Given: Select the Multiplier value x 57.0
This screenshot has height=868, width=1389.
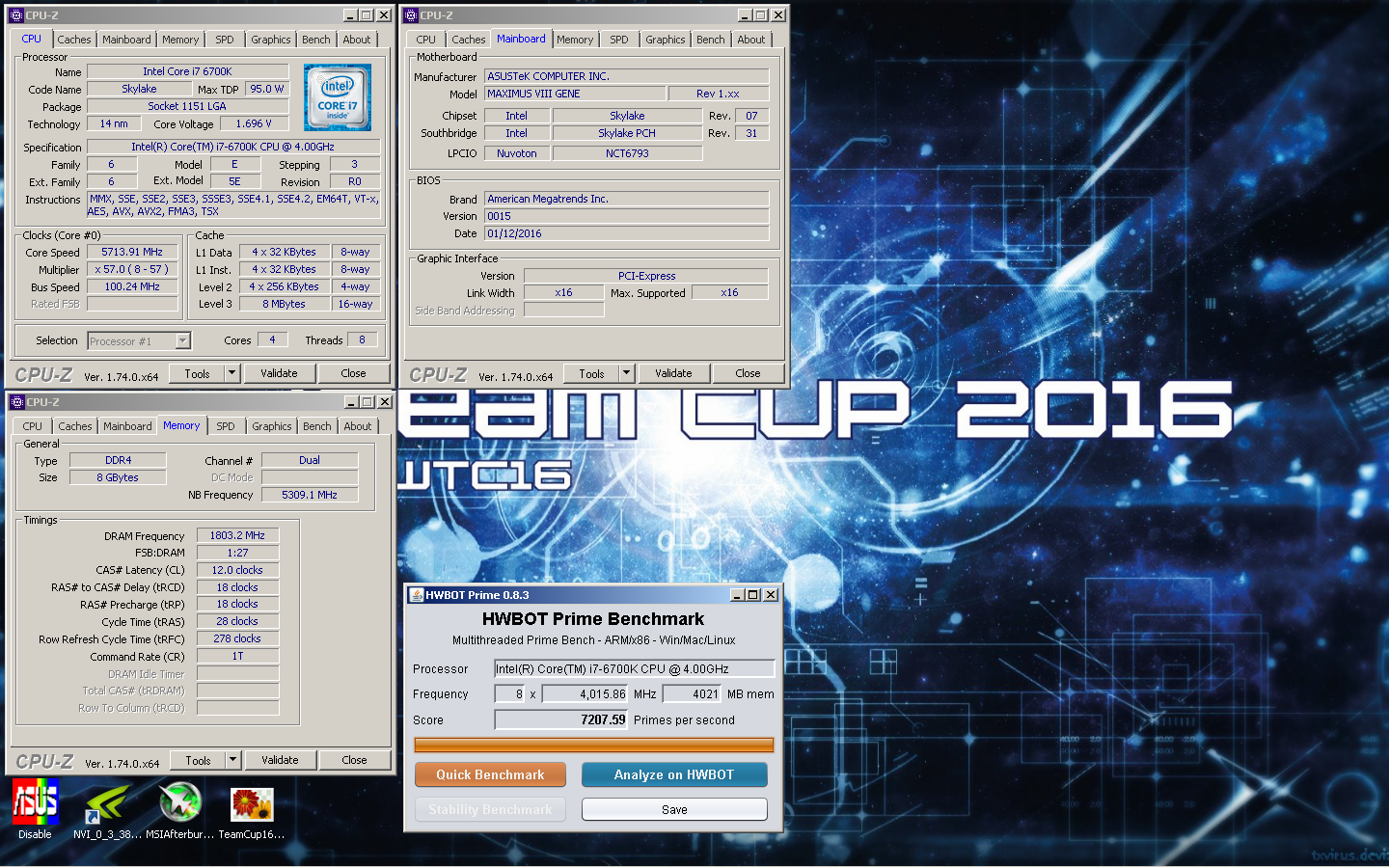Looking at the screenshot, I should [x=132, y=269].
